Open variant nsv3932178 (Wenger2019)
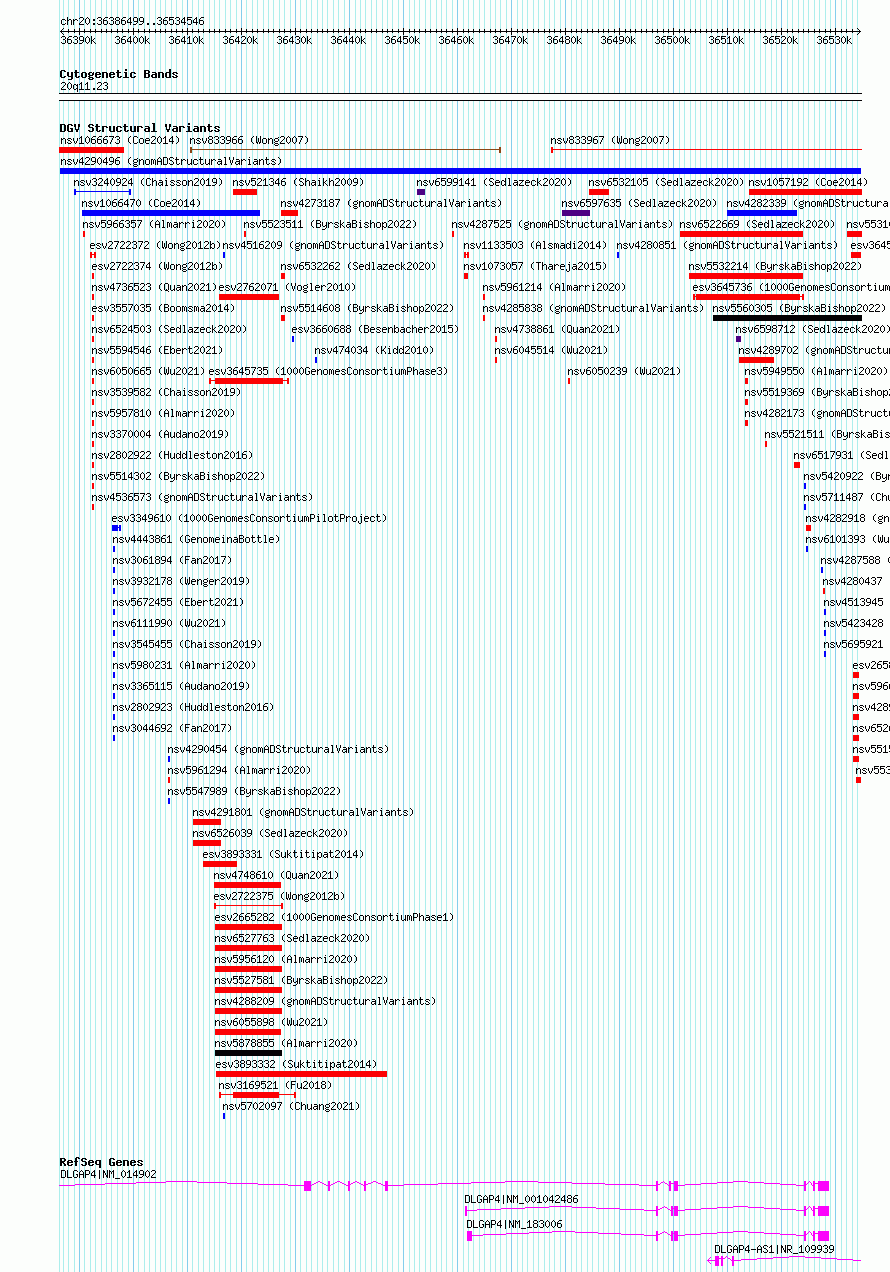 [181, 582]
